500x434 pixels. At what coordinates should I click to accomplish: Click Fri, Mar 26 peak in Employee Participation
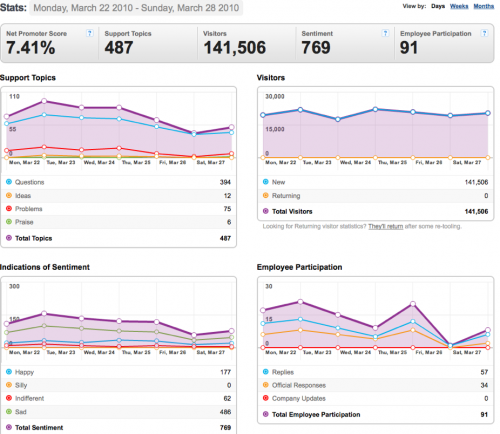(413, 304)
